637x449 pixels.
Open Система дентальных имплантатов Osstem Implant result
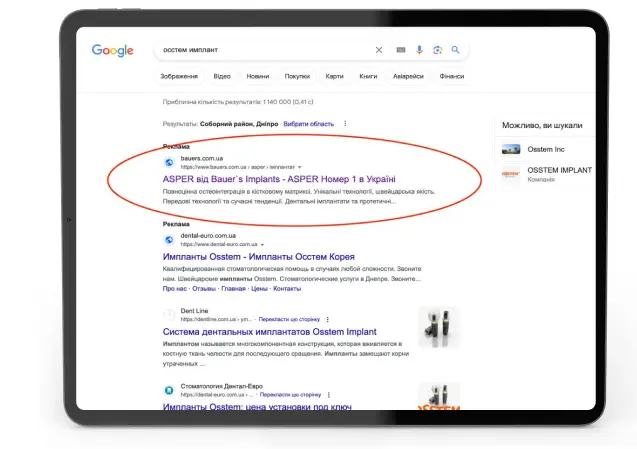tap(270, 332)
